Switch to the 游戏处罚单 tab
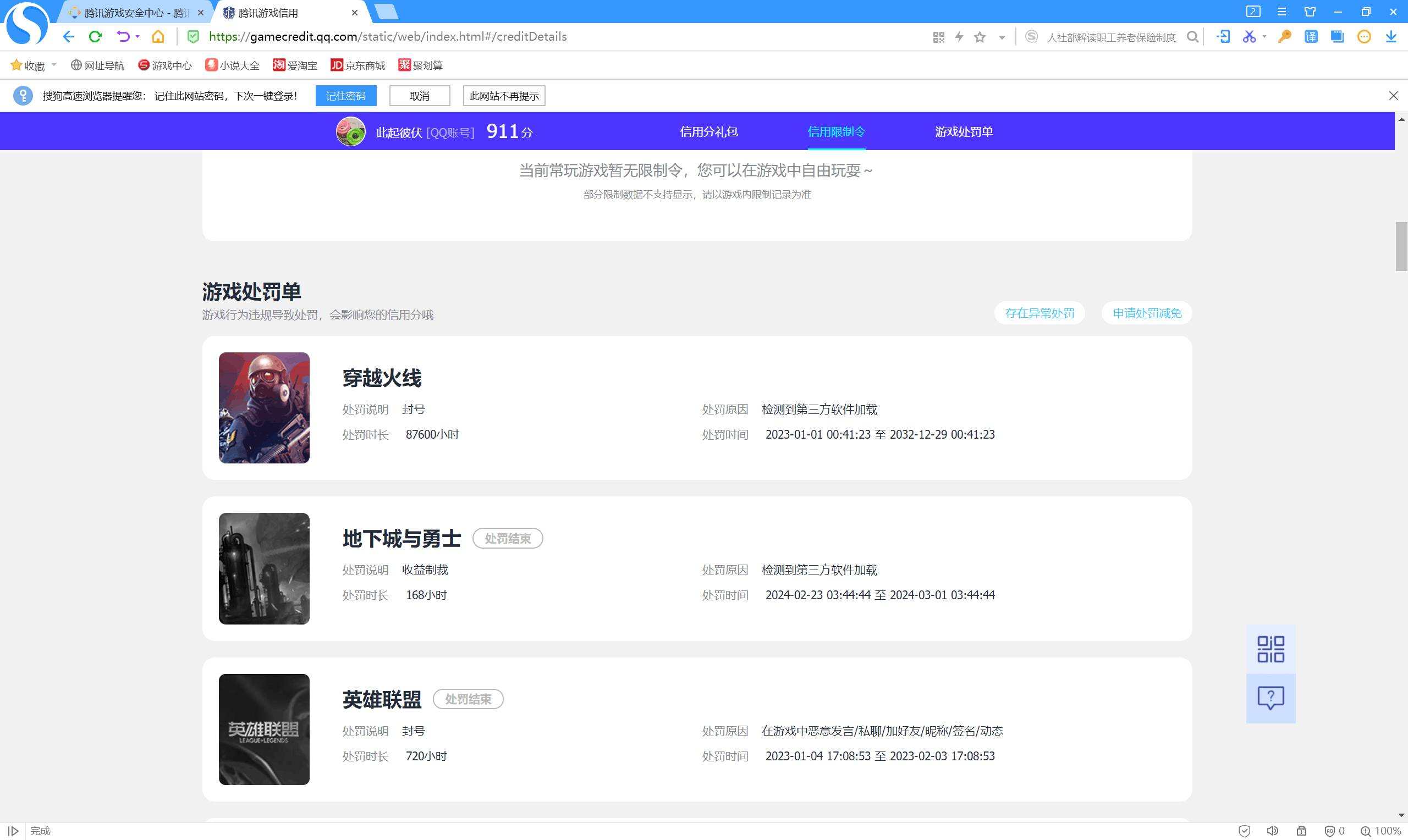 pyautogui.click(x=964, y=132)
